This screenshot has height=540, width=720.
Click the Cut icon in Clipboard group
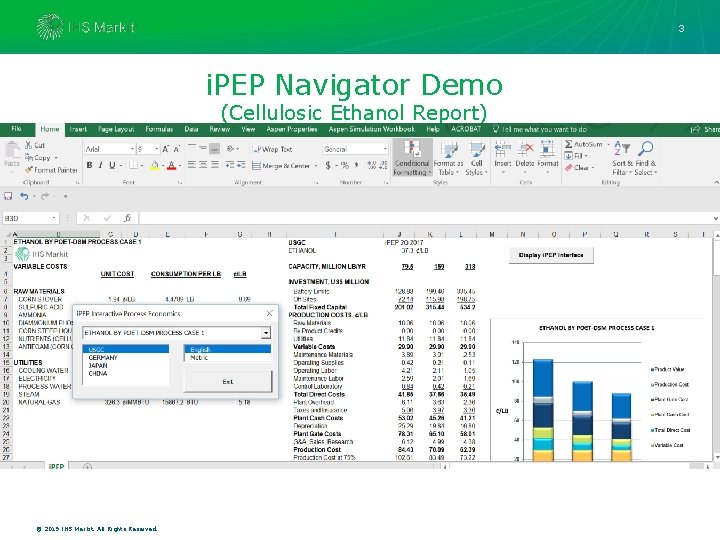[29, 145]
